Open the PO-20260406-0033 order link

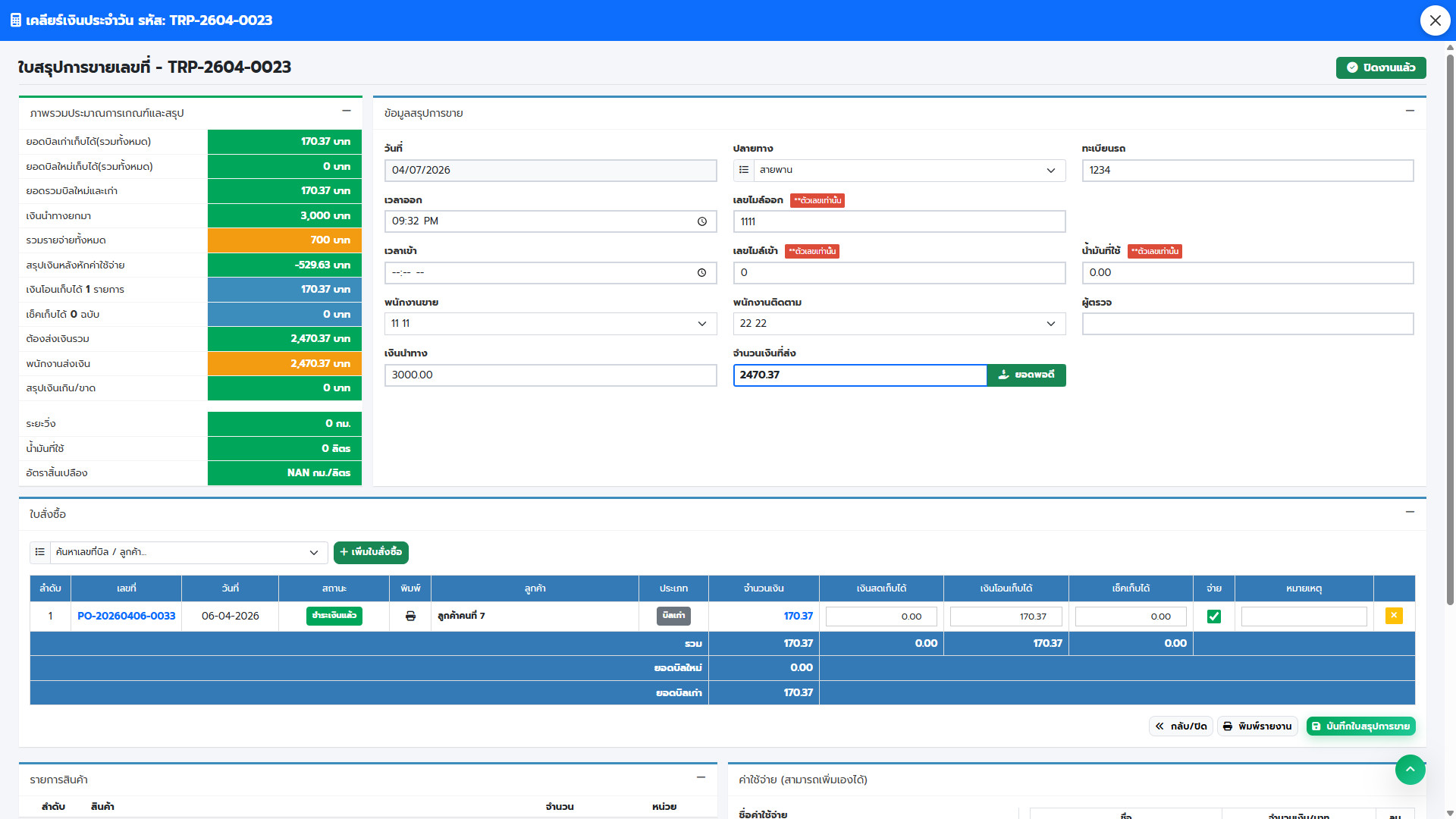[126, 616]
